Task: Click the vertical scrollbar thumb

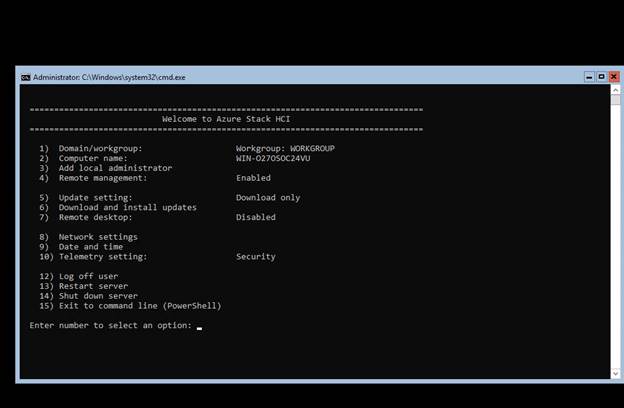Action: [x=615, y=100]
